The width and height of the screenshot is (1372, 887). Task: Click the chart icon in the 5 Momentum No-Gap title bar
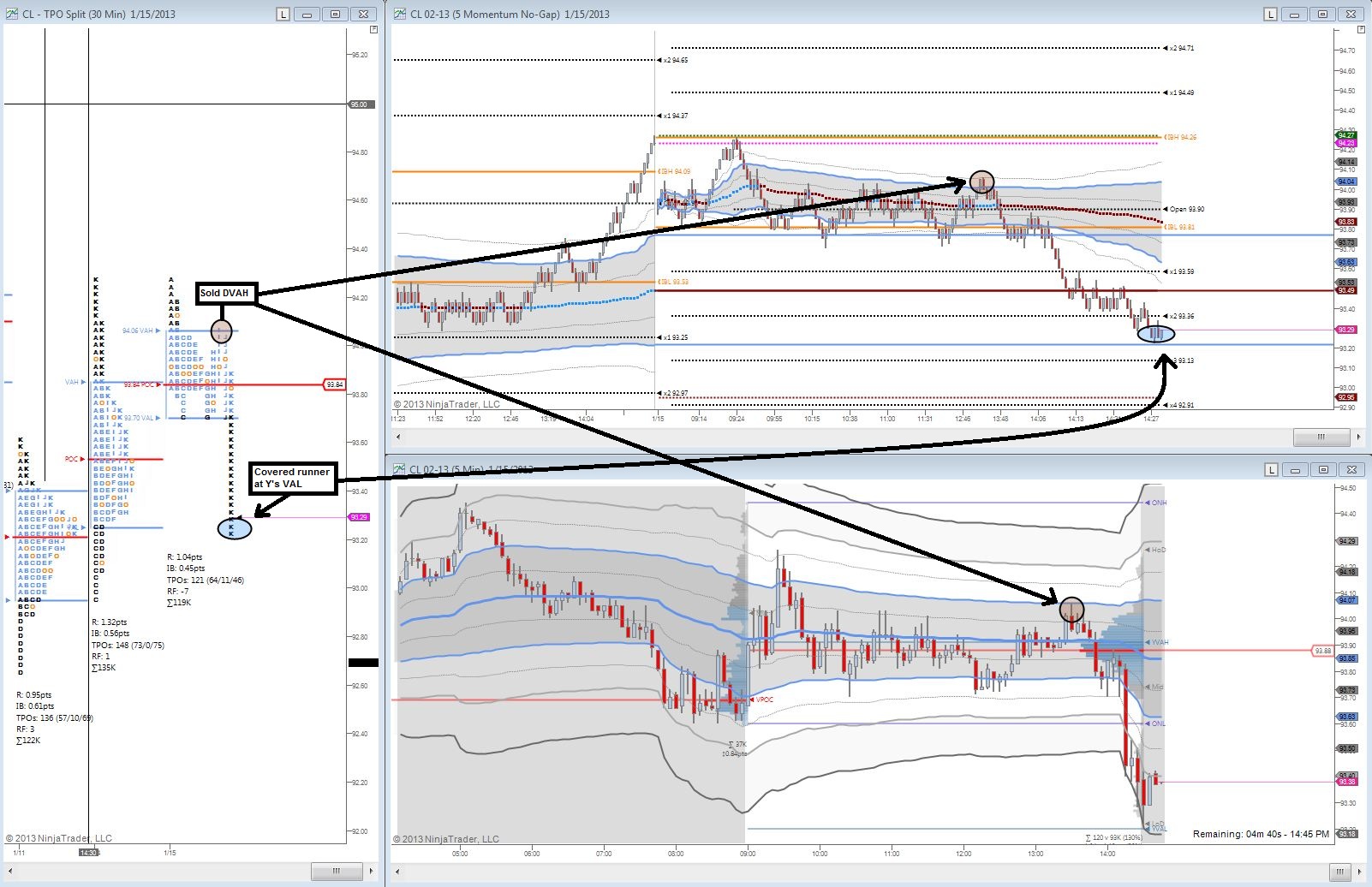point(400,15)
